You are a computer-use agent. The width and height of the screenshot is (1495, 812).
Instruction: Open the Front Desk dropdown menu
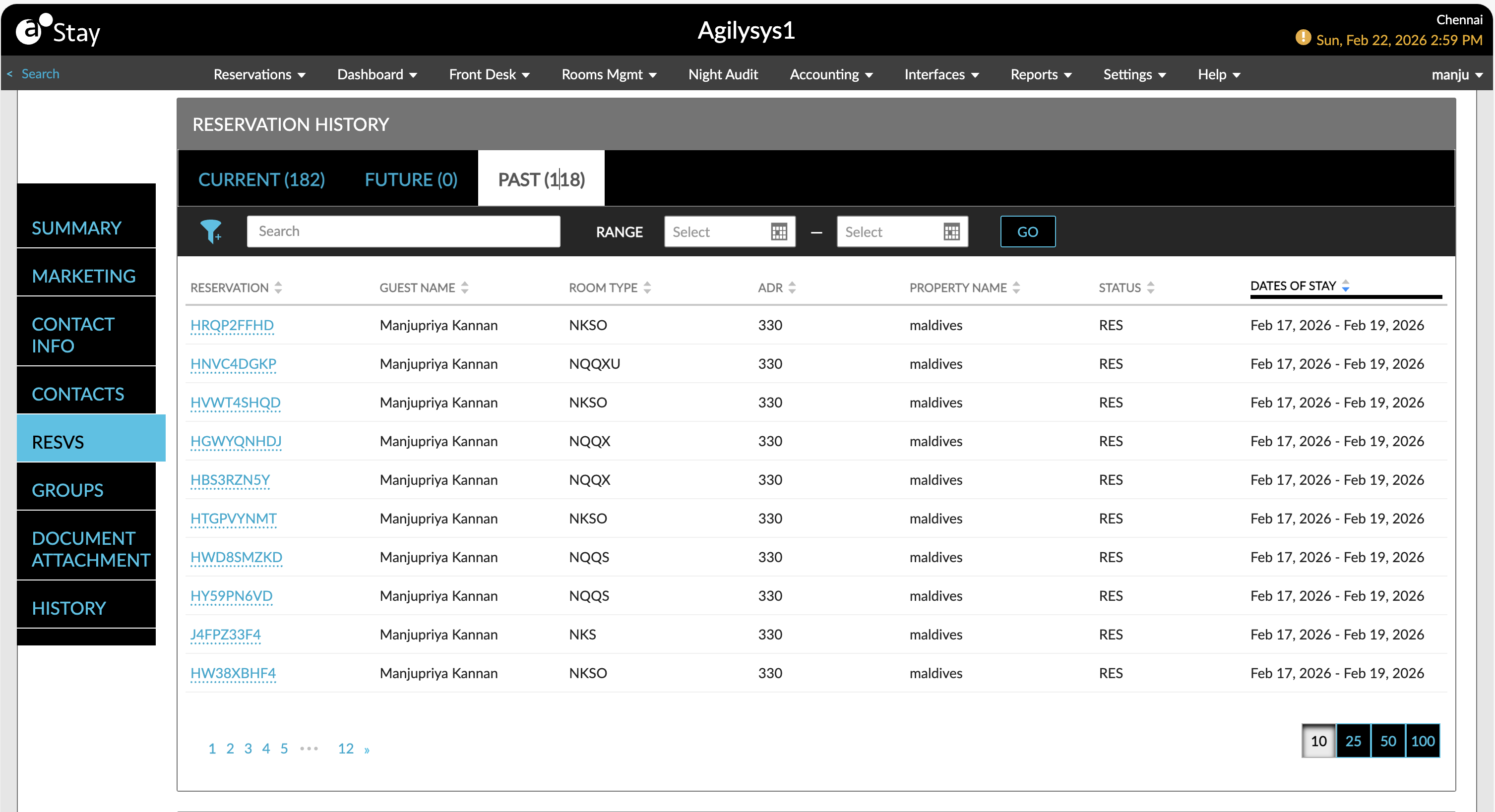point(489,74)
